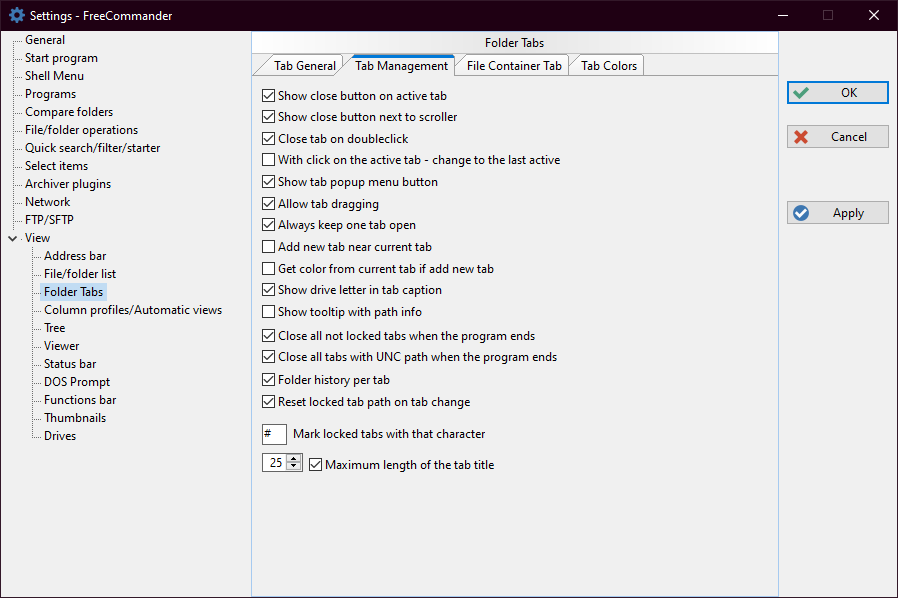The width and height of the screenshot is (898, 598).
Task: Decrease the tab title length spinner
Action: [x=294, y=468]
